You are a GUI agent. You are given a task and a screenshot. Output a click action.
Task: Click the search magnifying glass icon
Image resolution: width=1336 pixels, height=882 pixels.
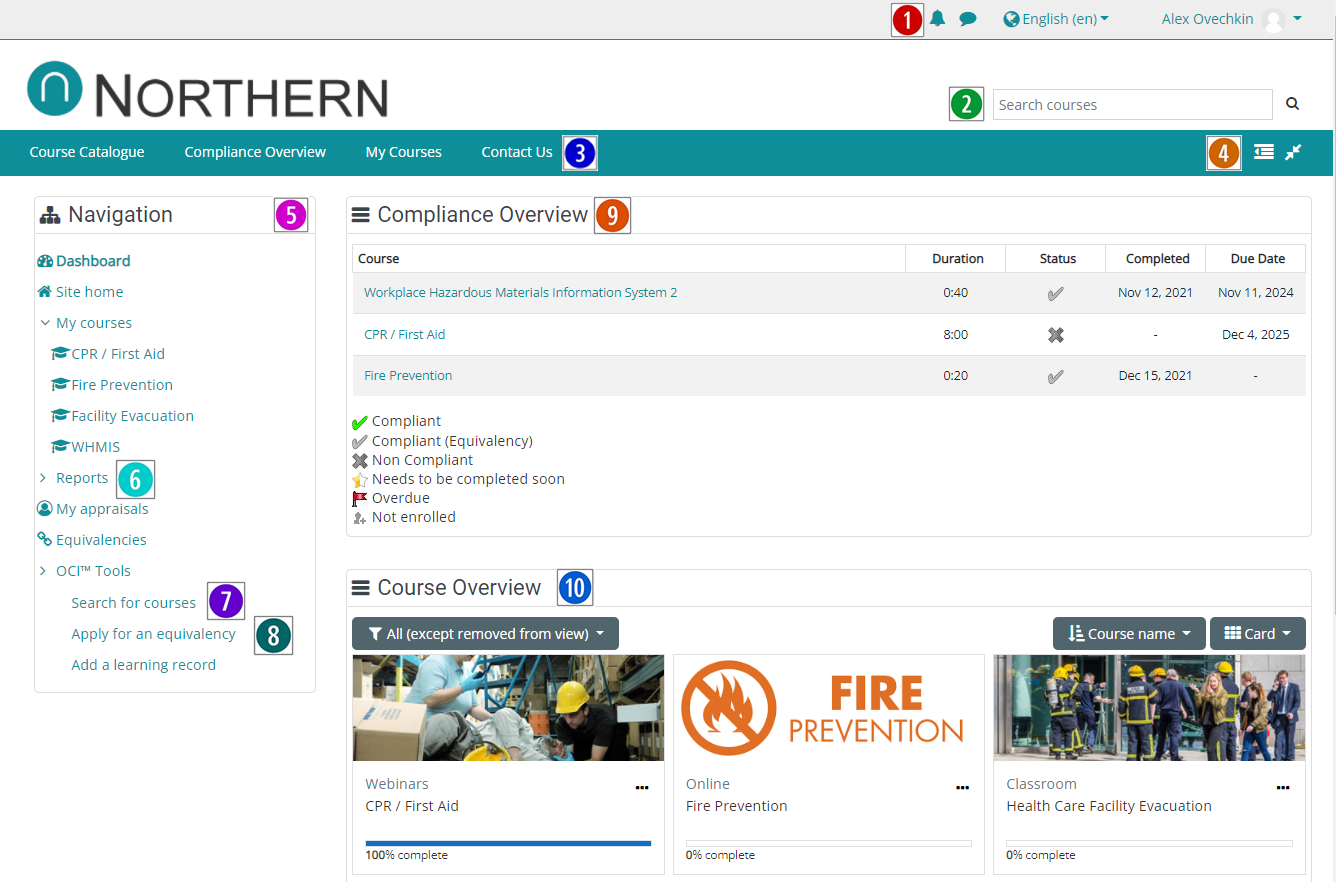coord(1292,104)
